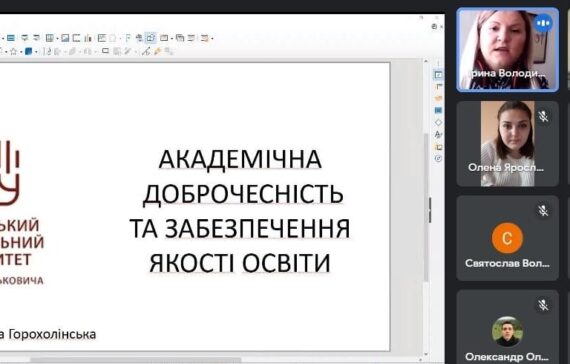Click the blue 3D object icon

(28, 51)
